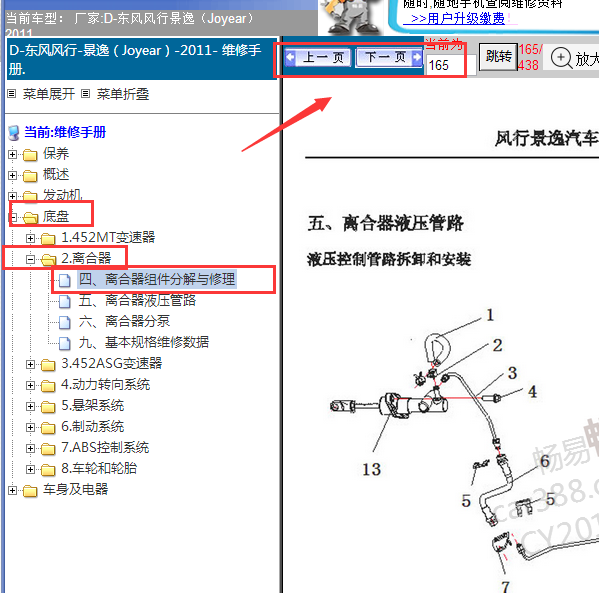Expand the 车身及电器 folder

point(12,490)
